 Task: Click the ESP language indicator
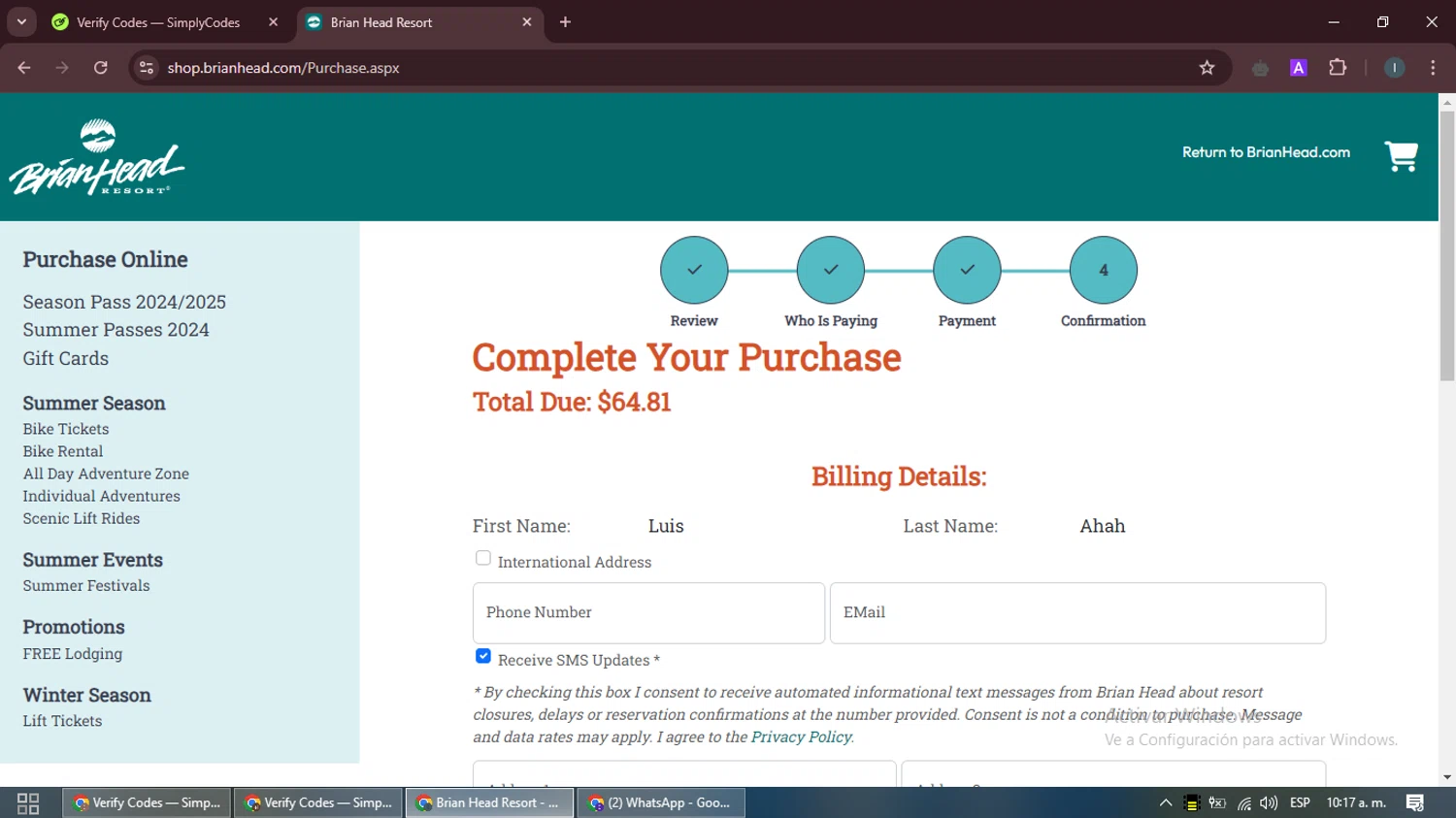[1300, 803]
